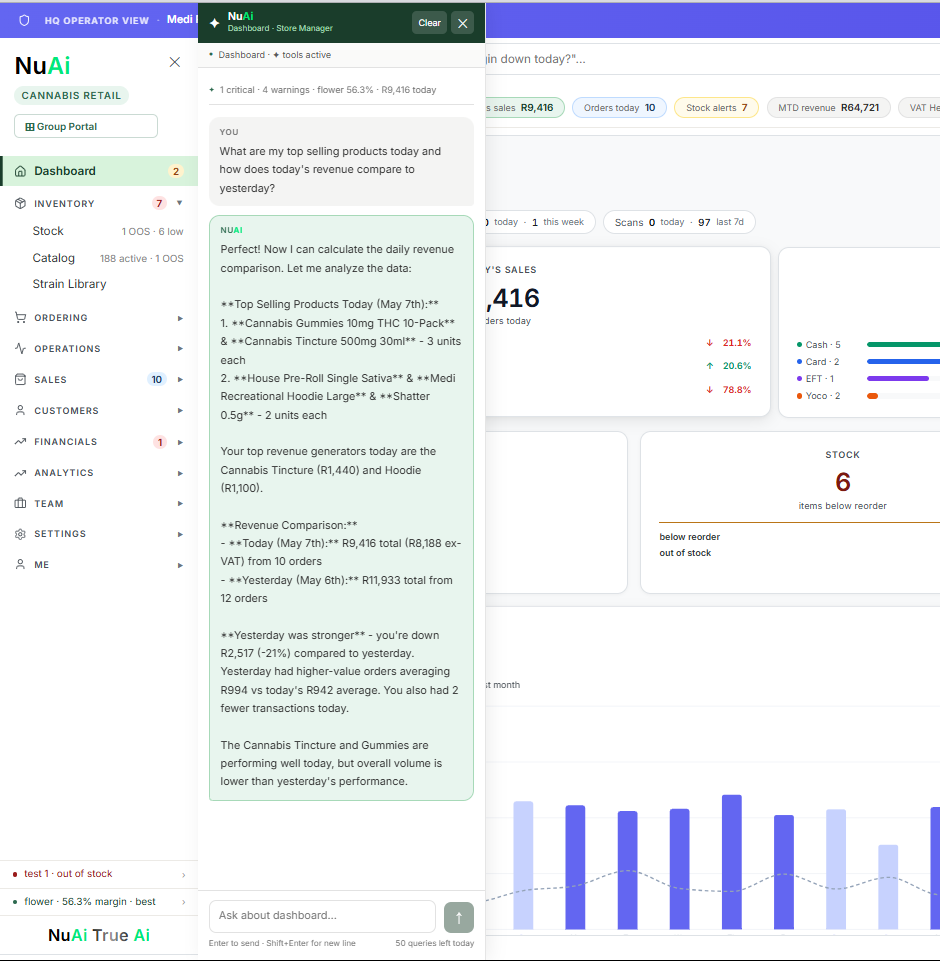Click the Customers person icon

20,411
